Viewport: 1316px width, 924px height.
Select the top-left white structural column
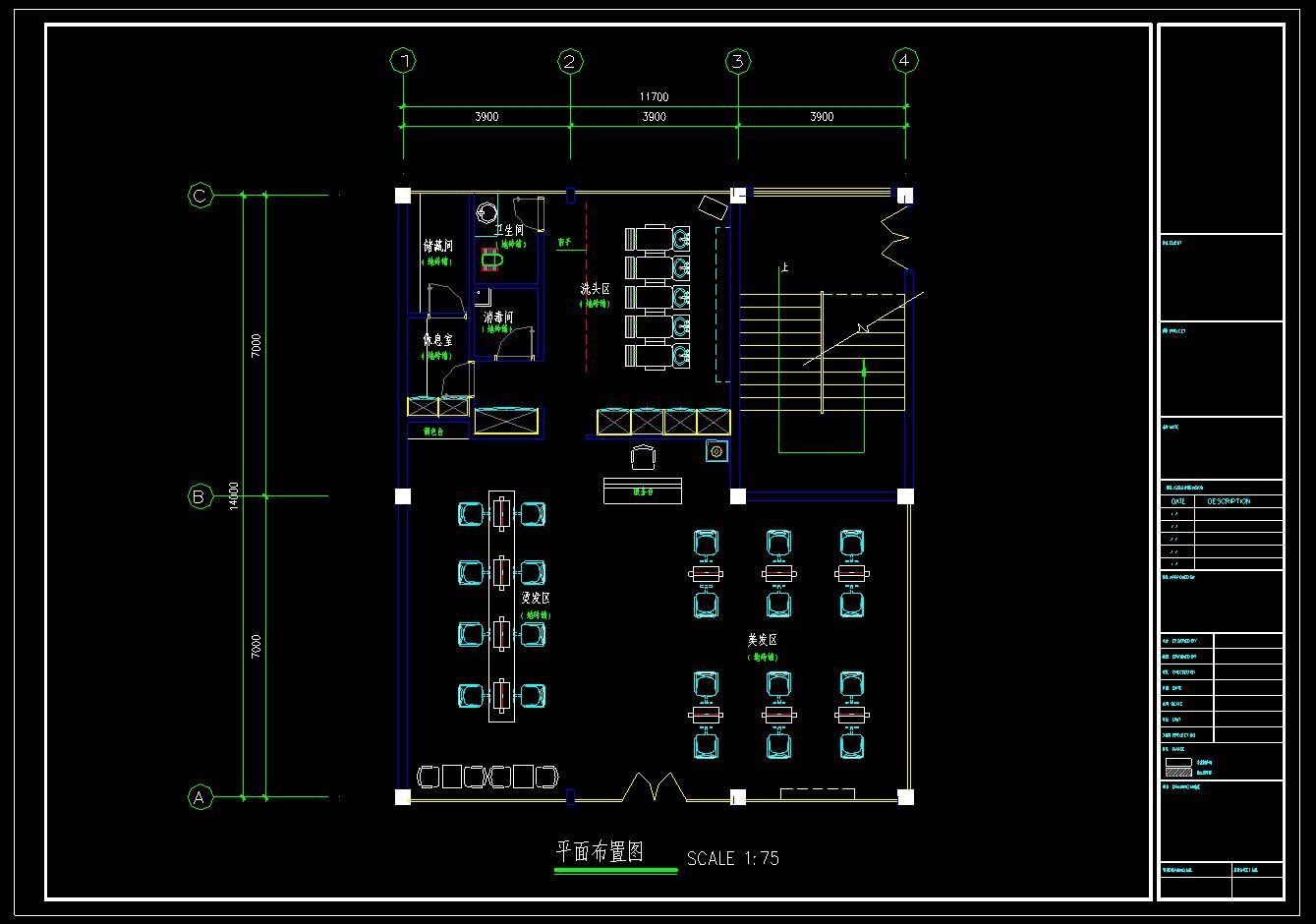click(402, 196)
